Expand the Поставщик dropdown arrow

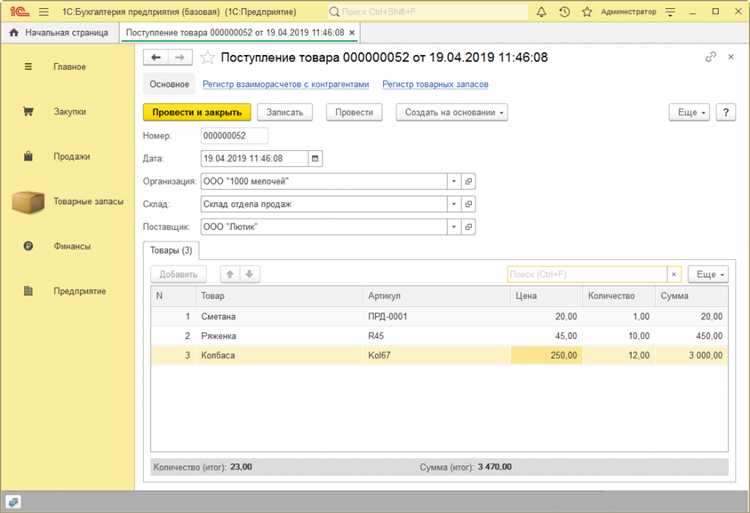(453, 227)
